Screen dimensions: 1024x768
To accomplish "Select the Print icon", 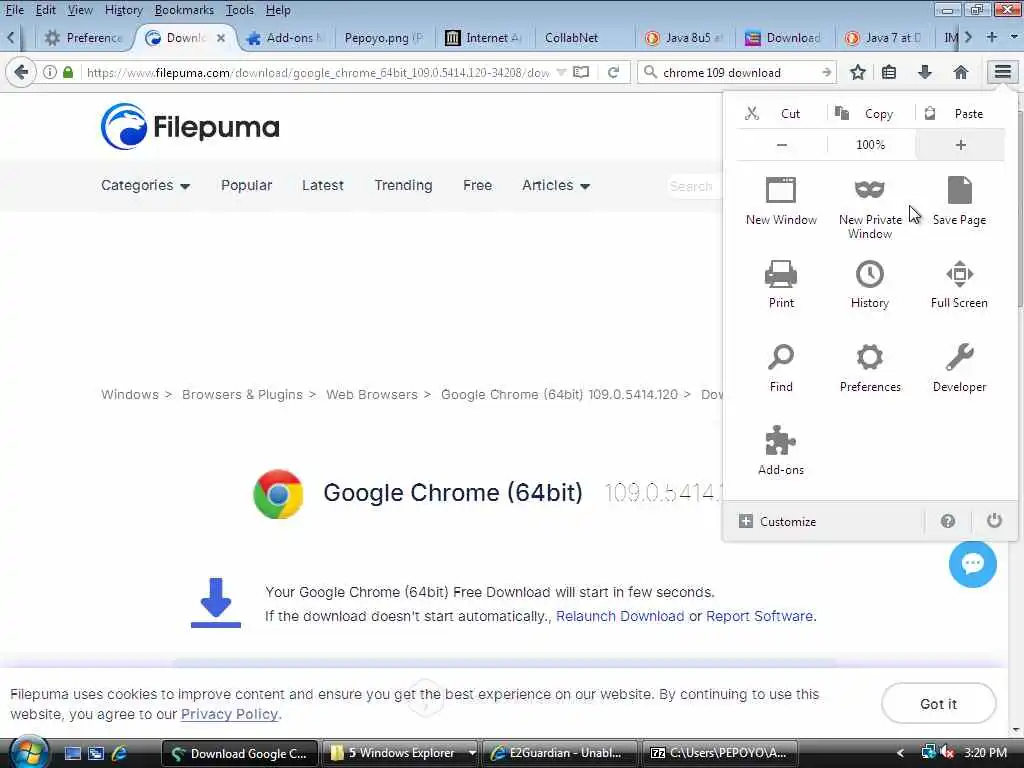I will (781, 284).
